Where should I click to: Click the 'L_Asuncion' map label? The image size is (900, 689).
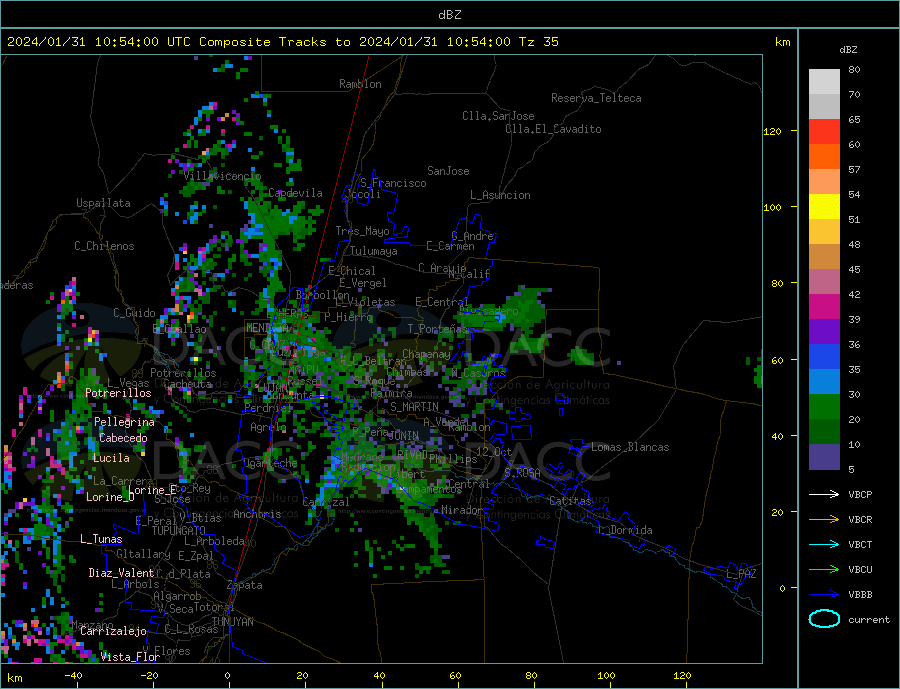[x=501, y=195]
